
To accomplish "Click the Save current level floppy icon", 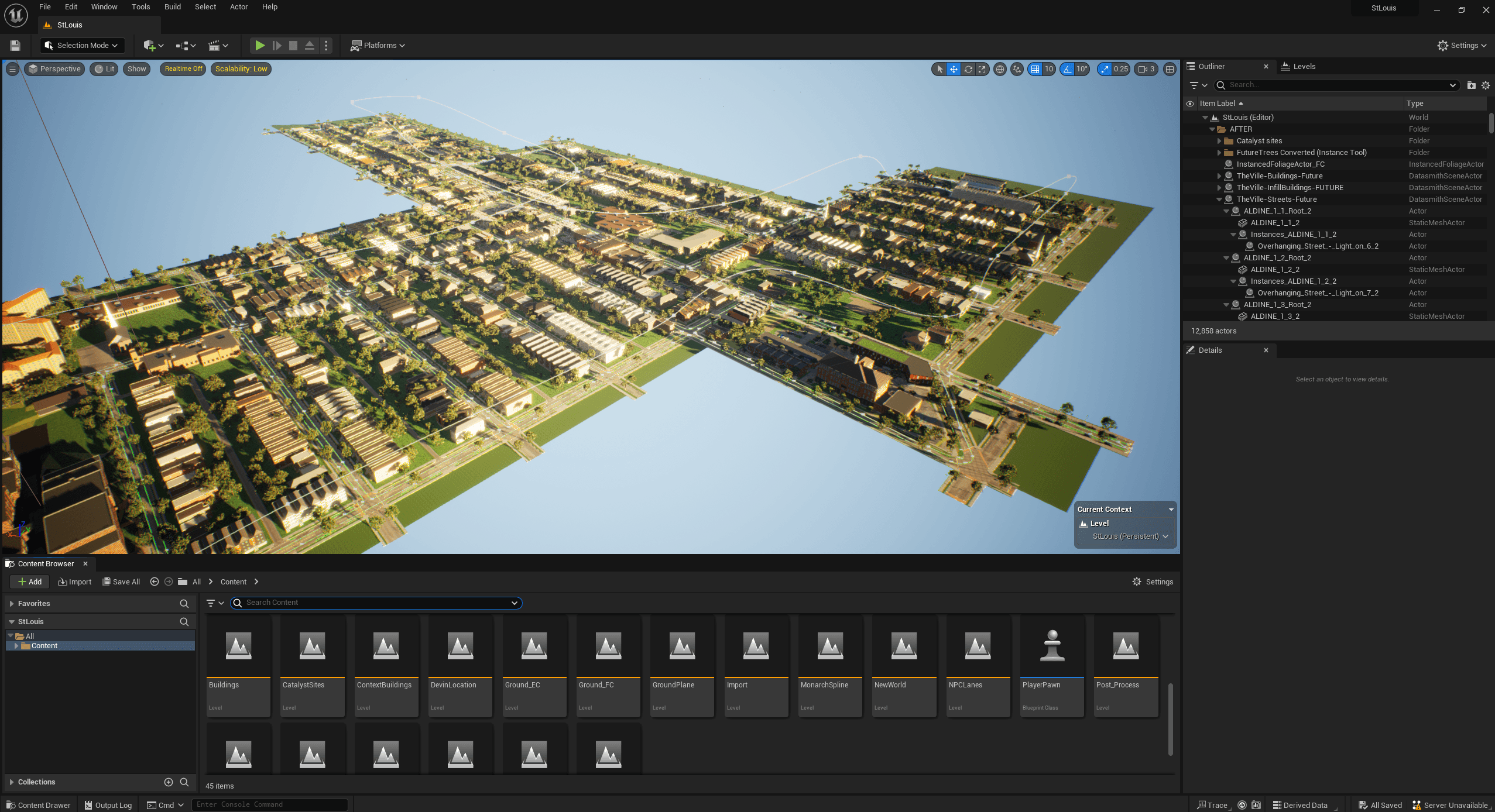I will [15, 46].
